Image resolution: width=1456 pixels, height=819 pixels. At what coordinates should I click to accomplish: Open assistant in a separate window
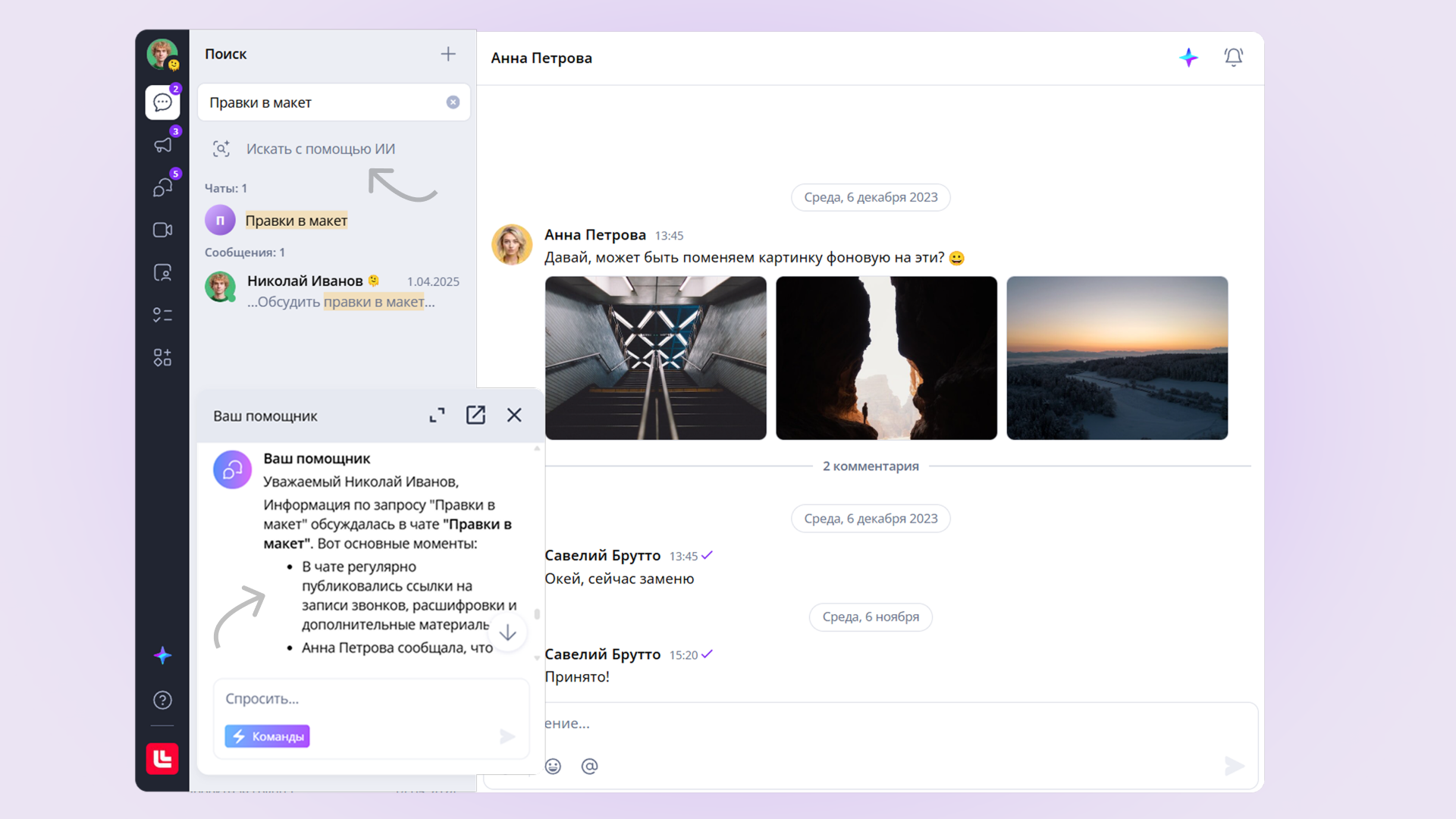(475, 416)
